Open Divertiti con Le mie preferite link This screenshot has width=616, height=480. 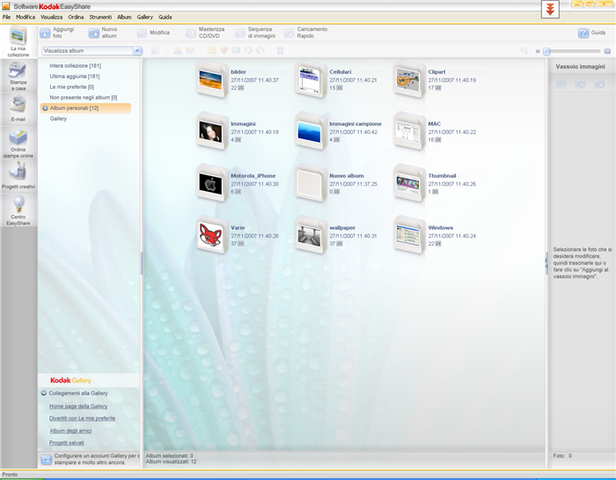click(82, 418)
